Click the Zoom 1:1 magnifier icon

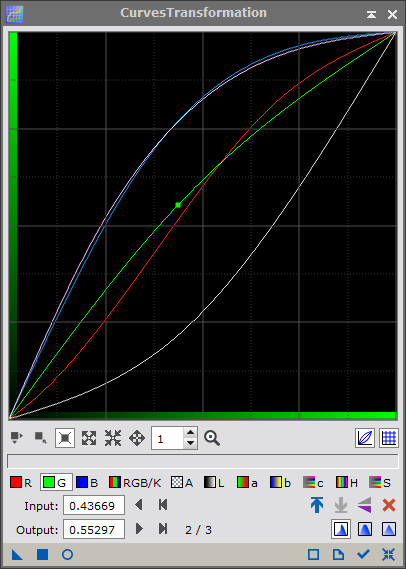coord(212,438)
